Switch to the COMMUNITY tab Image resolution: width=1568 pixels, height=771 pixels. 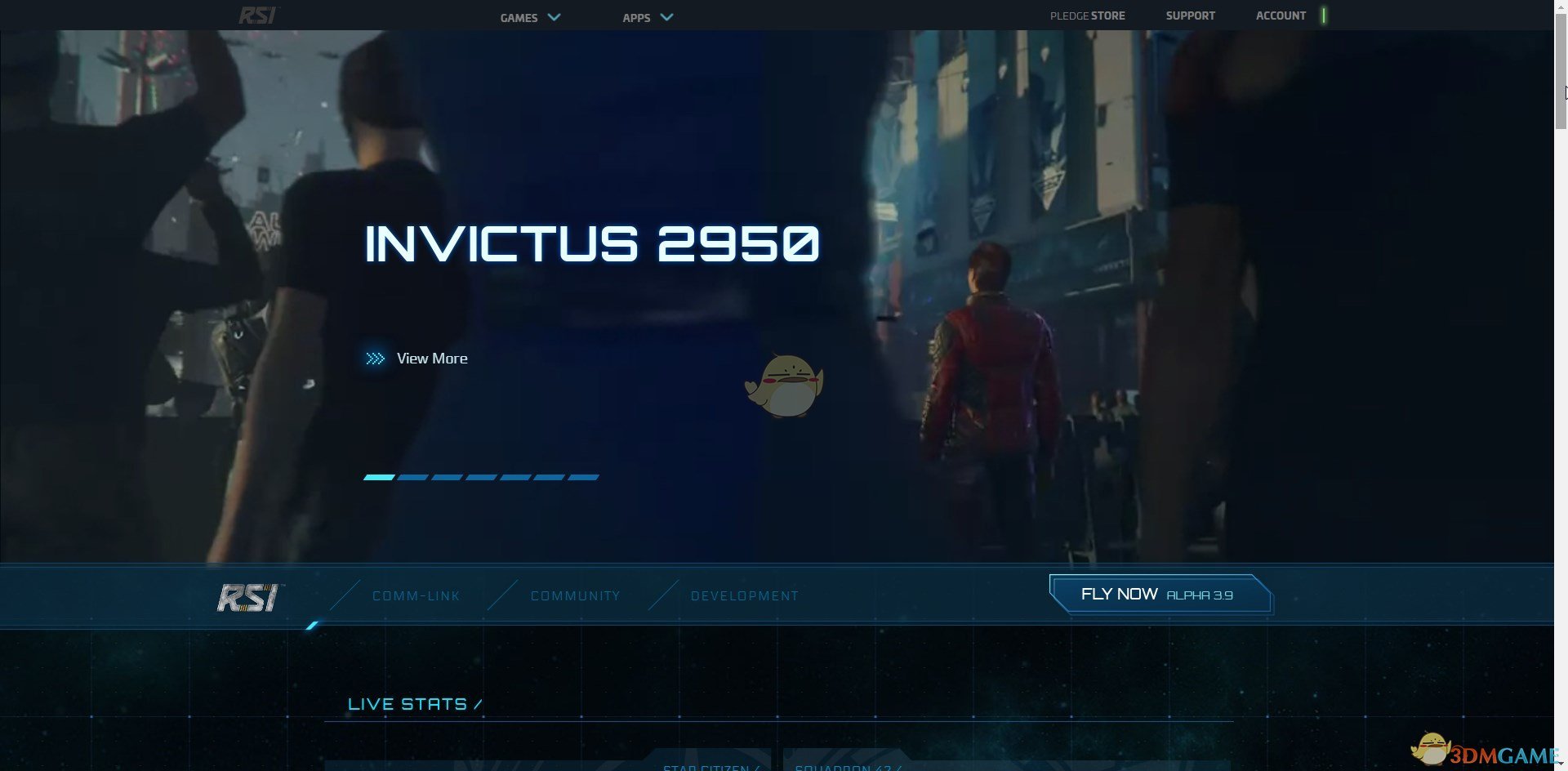pyautogui.click(x=575, y=596)
